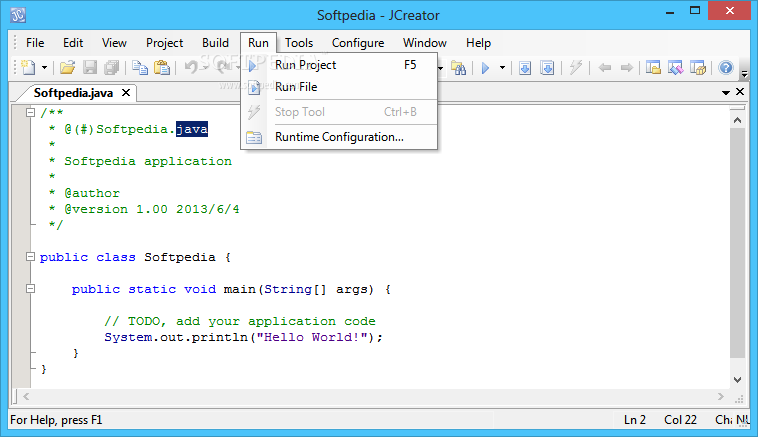This screenshot has width=758, height=437.
Task: Collapse the main method fold
Action: point(30,289)
